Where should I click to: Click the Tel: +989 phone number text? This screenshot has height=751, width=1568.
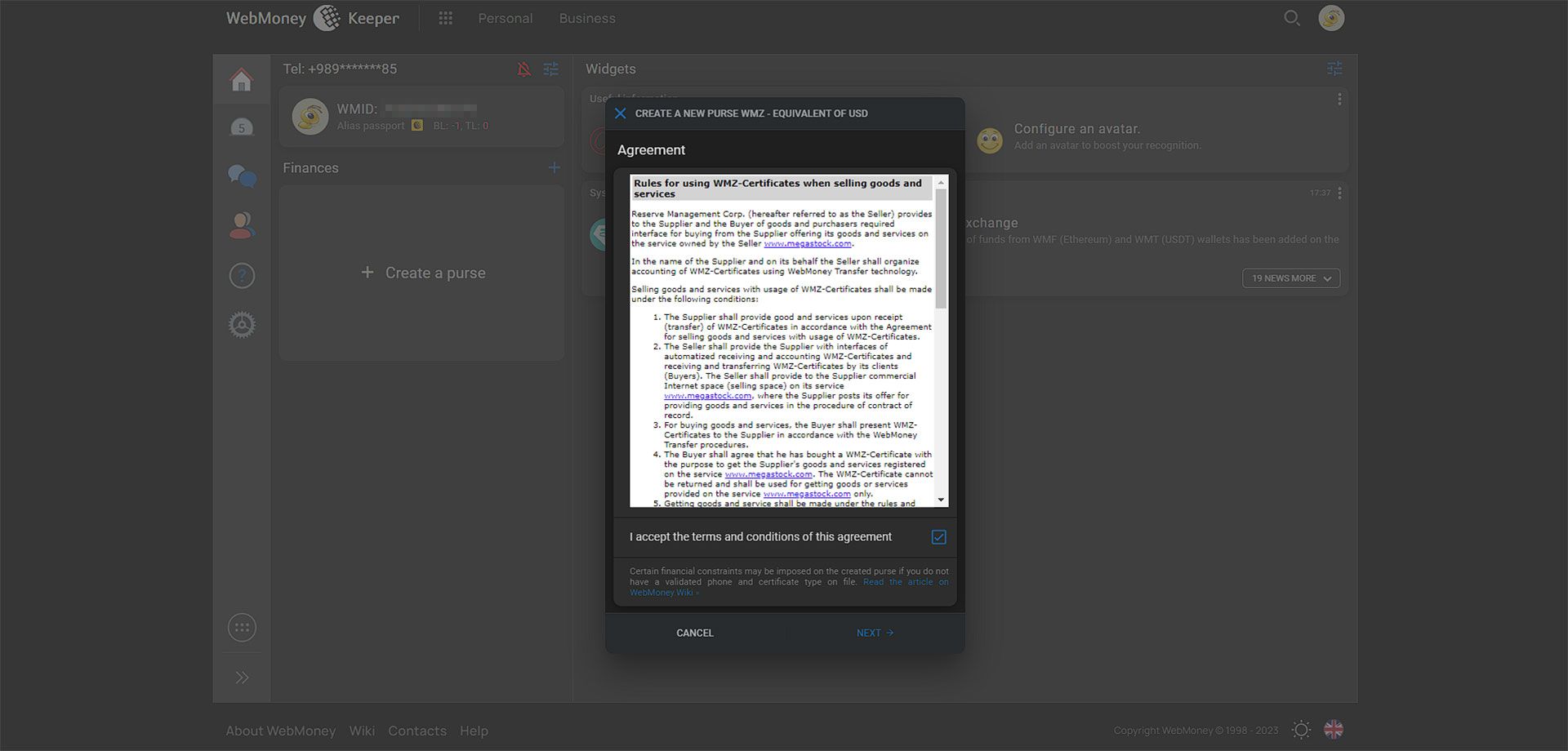pos(340,69)
